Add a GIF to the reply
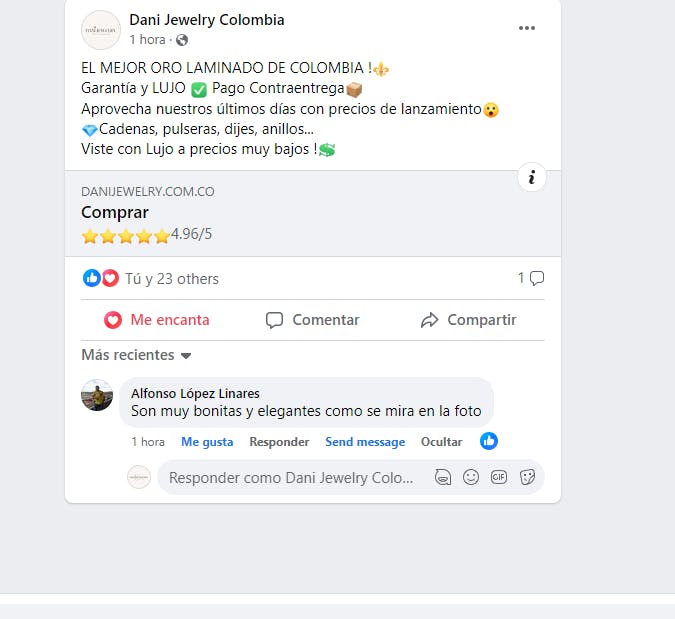 pyautogui.click(x=499, y=477)
